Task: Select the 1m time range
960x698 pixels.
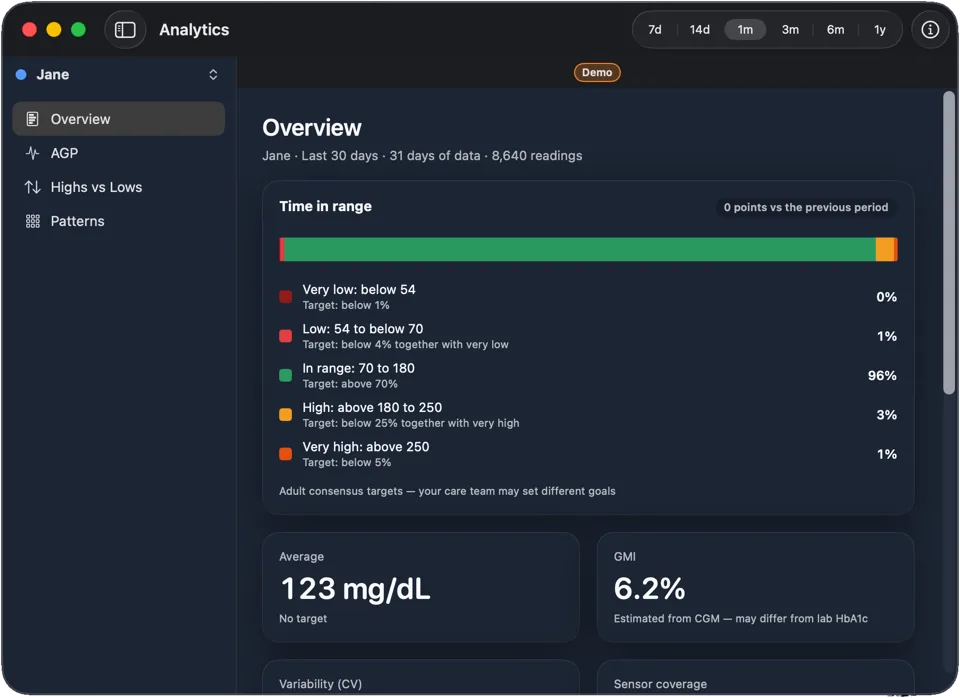Action: coord(744,29)
